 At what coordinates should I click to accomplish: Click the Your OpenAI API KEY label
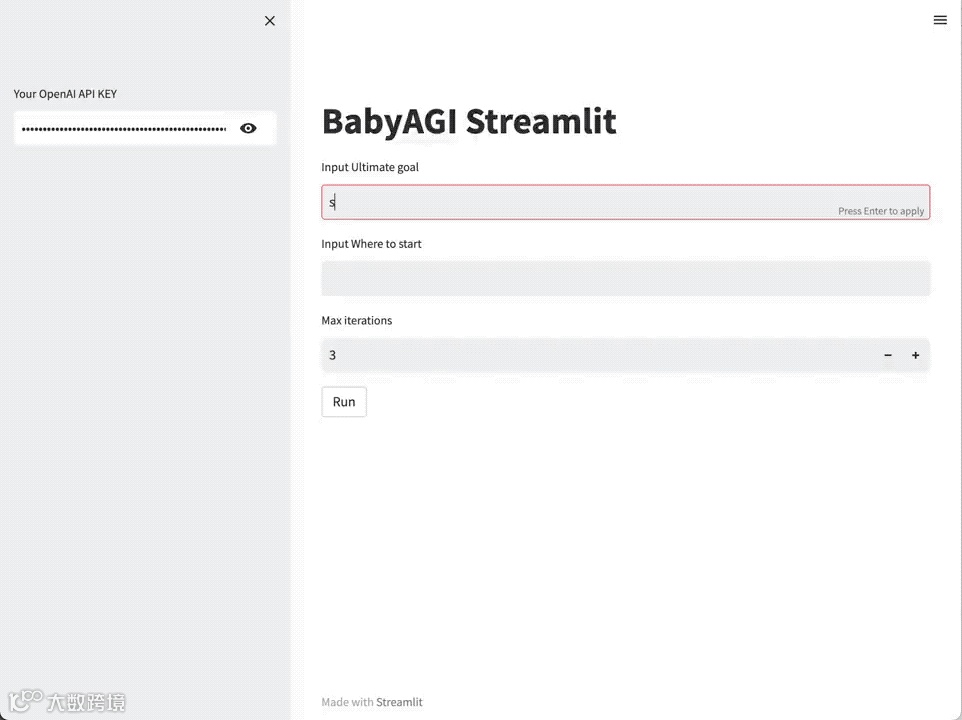[65, 94]
